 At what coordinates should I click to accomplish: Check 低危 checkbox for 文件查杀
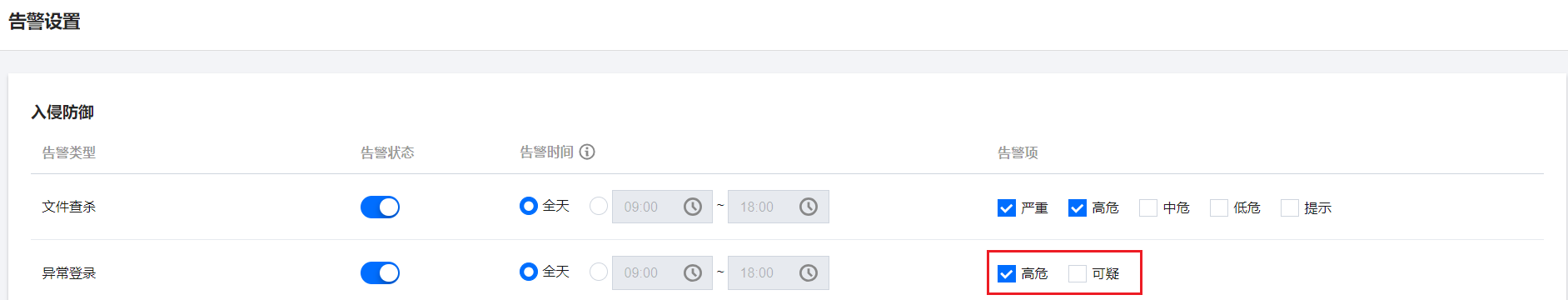[1219, 207]
